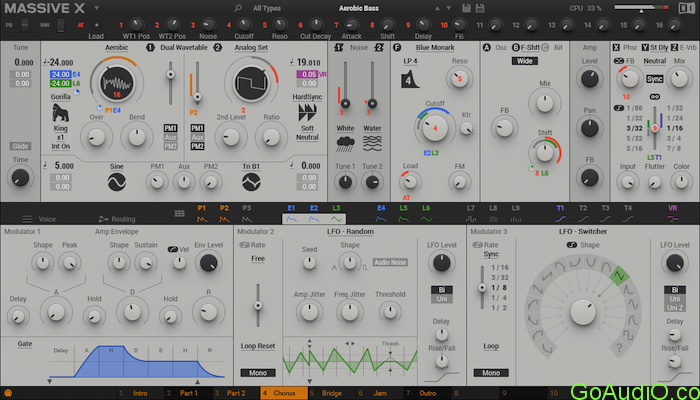Click the wavetable 2 square wave display
The height and width of the screenshot is (400, 700).
coord(251,83)
